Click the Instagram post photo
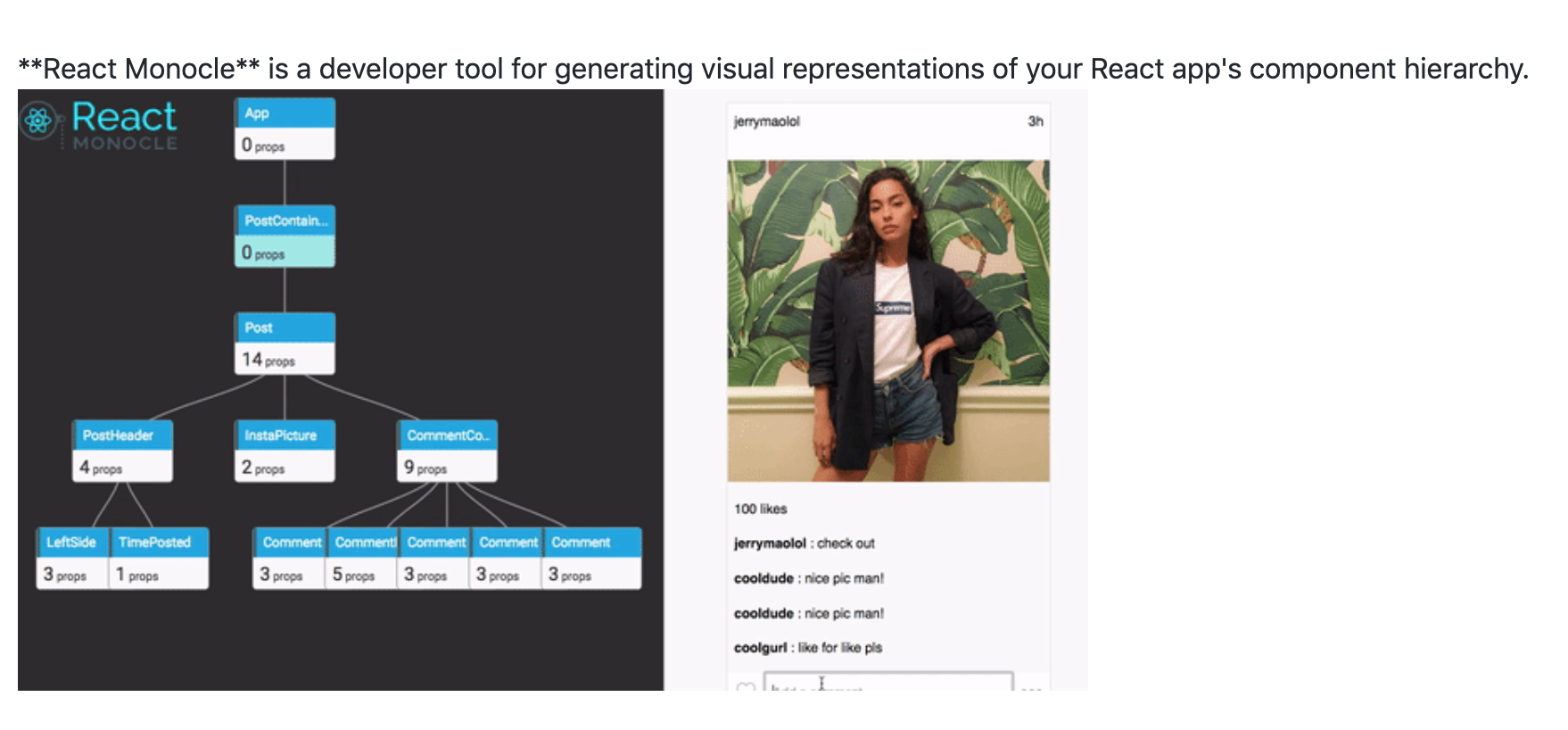This screenshot has width=1568, height=730. [x=888, y=321]
